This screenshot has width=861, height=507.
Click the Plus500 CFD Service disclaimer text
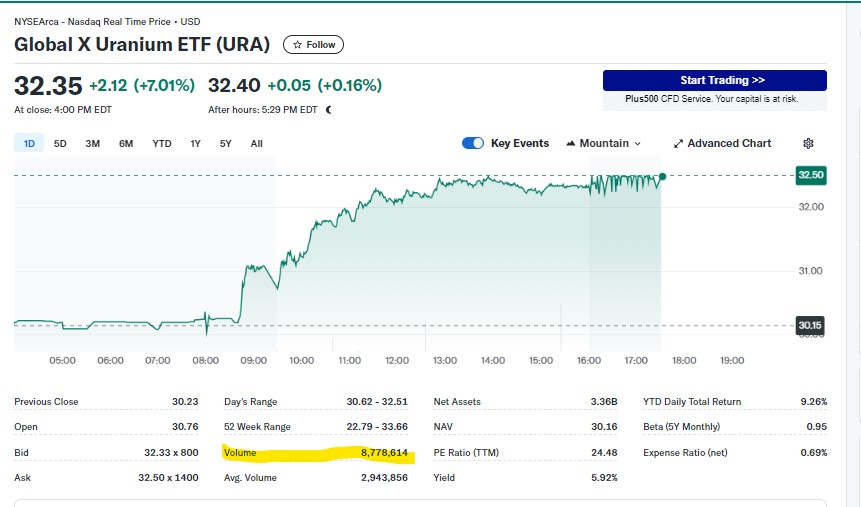(x=711, y=99)
